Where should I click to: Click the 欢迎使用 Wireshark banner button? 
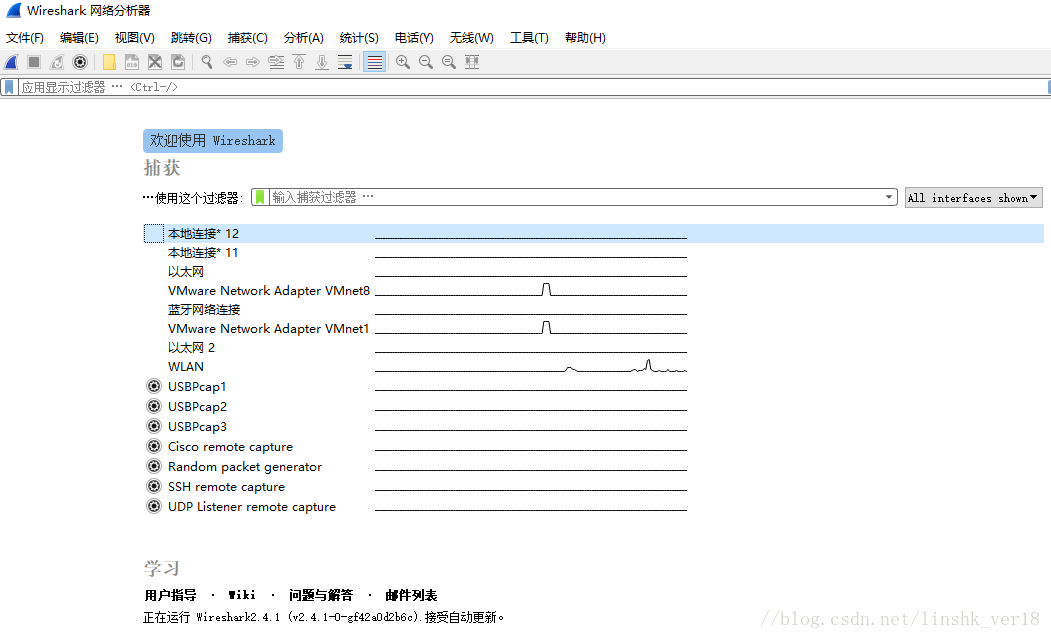(x=212, y=141)
